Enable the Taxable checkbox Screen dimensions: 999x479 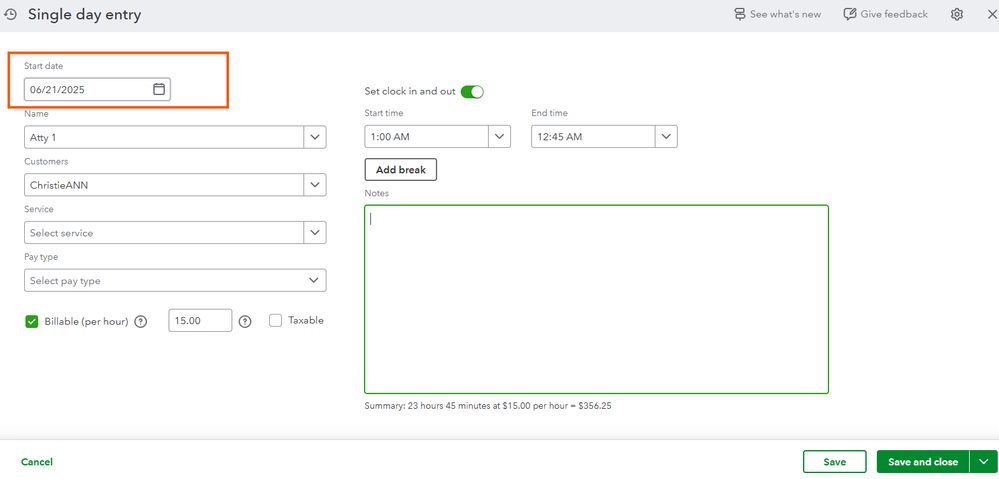275,321
